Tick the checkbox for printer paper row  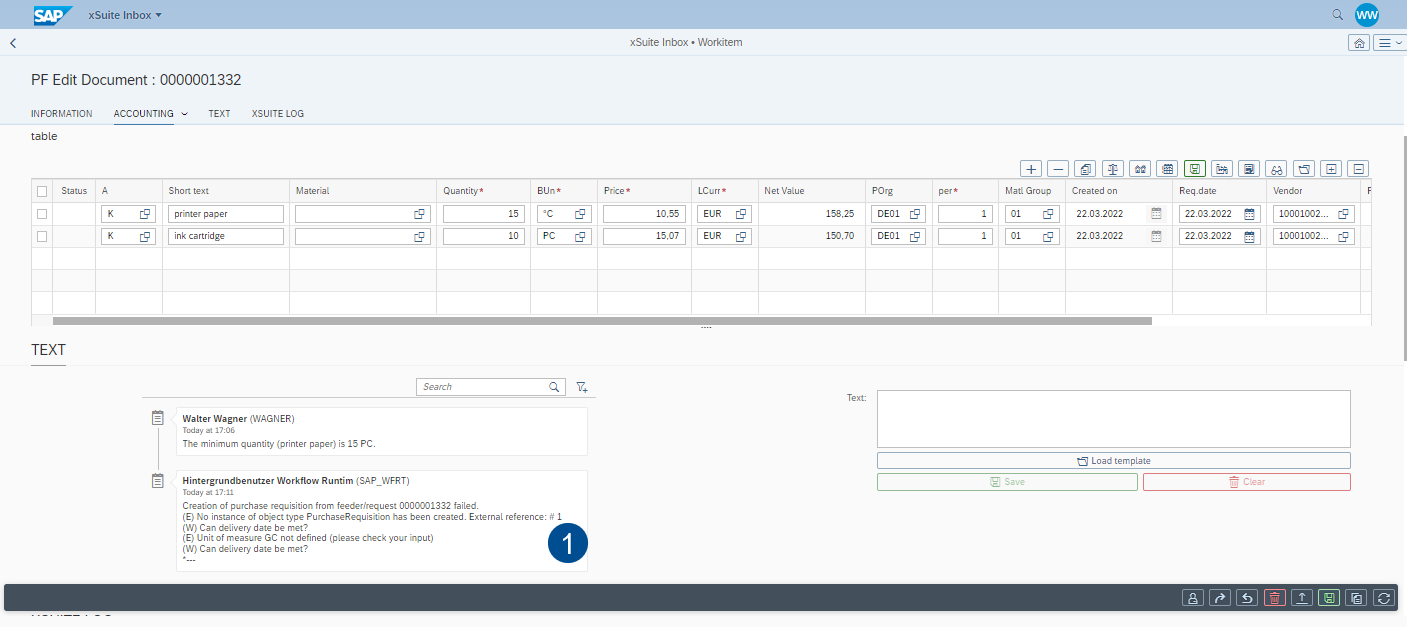click(42, 214)
